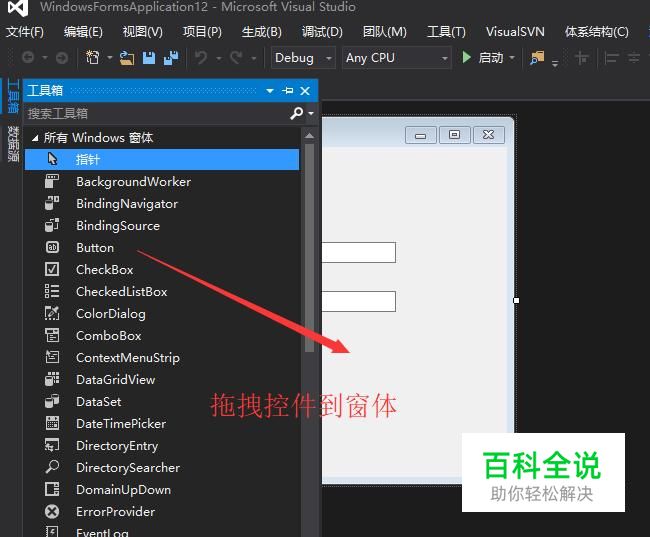This screenshot has width=650, height=537.
Task: Open the 项目(P) menu
Action: click(202, 32)
